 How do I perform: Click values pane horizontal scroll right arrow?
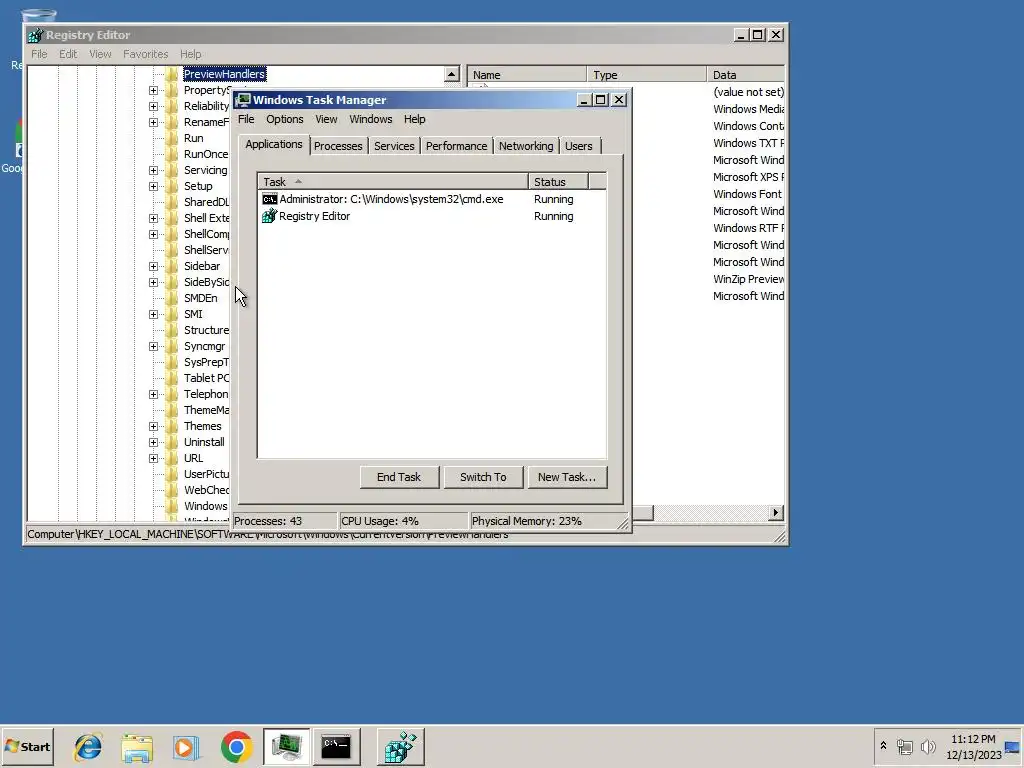(775, 513)
